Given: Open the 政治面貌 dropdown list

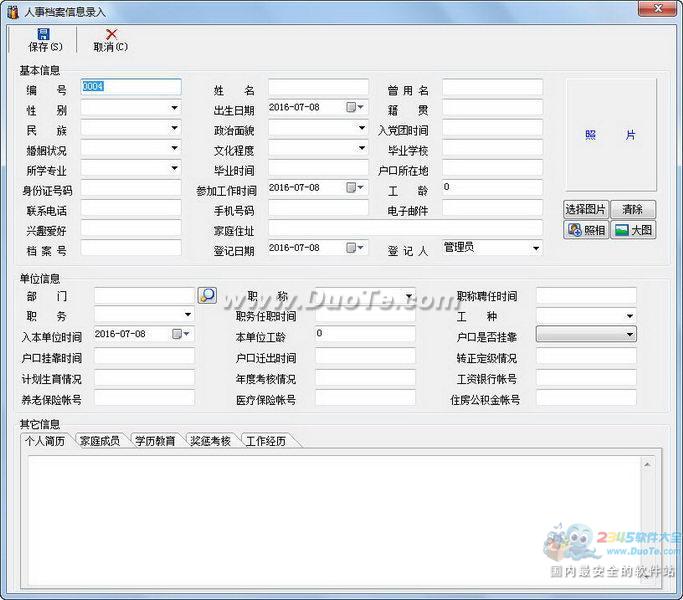Looking at the screenshot, I should (361, 128).
